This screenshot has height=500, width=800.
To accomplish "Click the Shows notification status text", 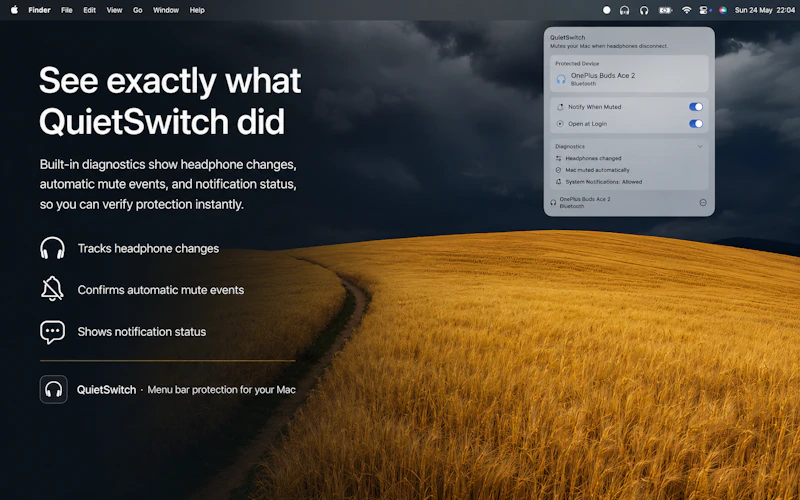I will (x=142, y=332).
